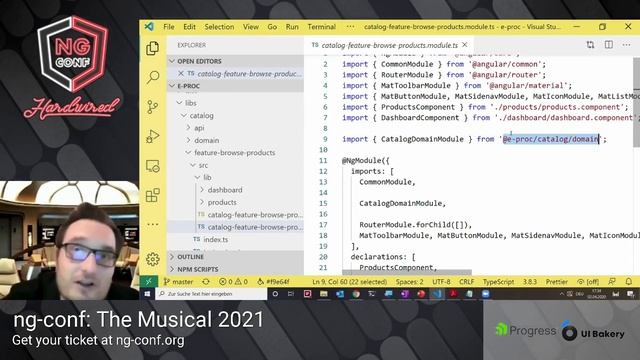Viewport: 640px width, 360px height.
Task: Open the View menu
Action: (x=251, y=27)
